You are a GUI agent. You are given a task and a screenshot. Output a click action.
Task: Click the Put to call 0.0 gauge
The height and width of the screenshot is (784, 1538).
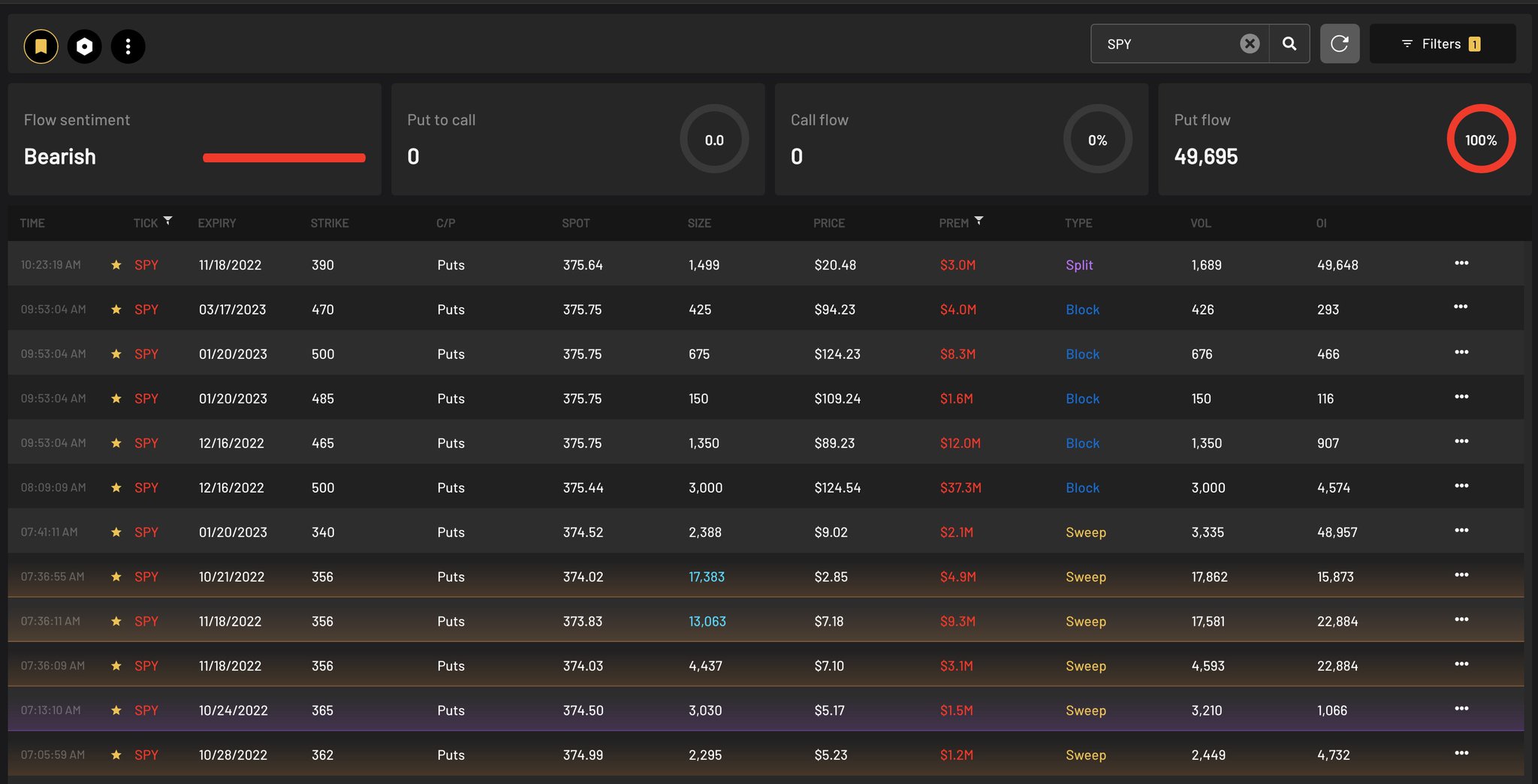tap(714, 139)
